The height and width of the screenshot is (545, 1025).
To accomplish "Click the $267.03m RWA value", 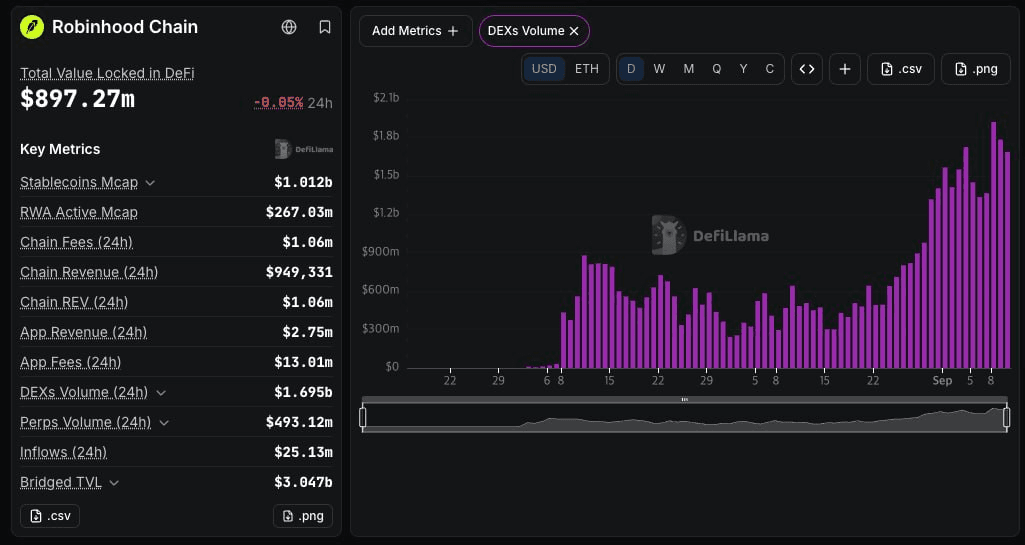I will point(299,212).
